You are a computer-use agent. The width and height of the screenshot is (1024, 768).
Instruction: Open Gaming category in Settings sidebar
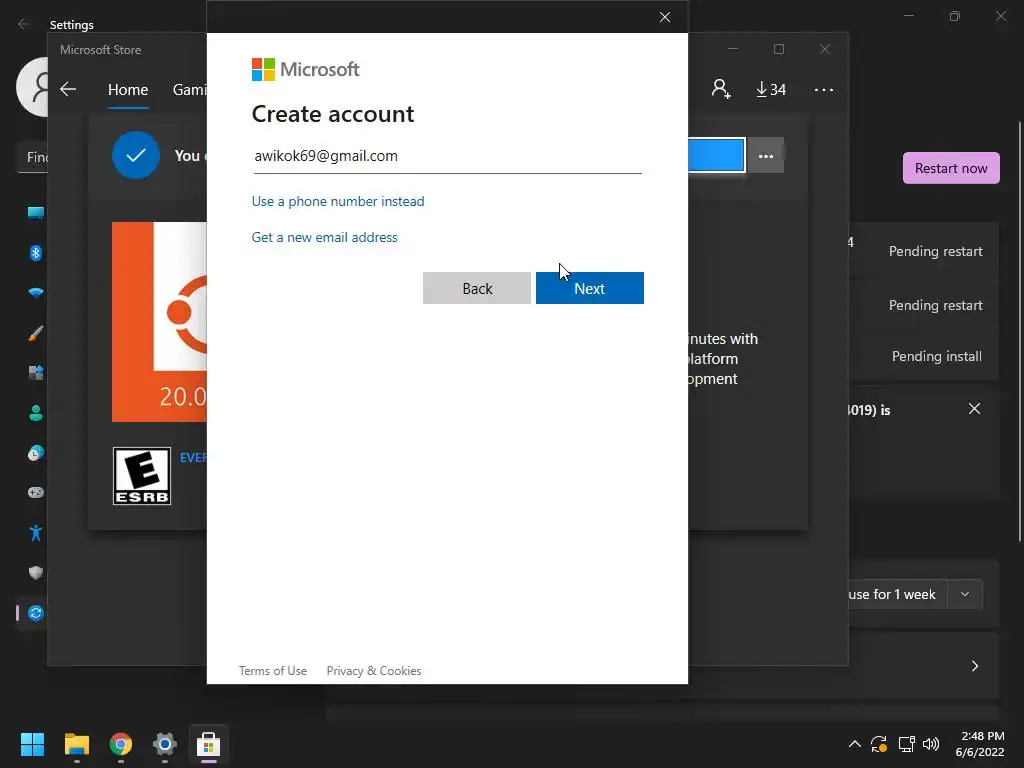(36, 492)
